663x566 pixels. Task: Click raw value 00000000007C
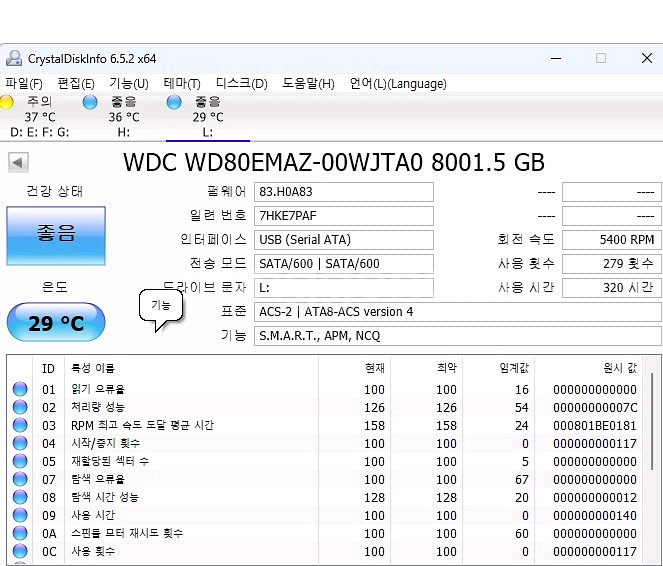[595, 407]
